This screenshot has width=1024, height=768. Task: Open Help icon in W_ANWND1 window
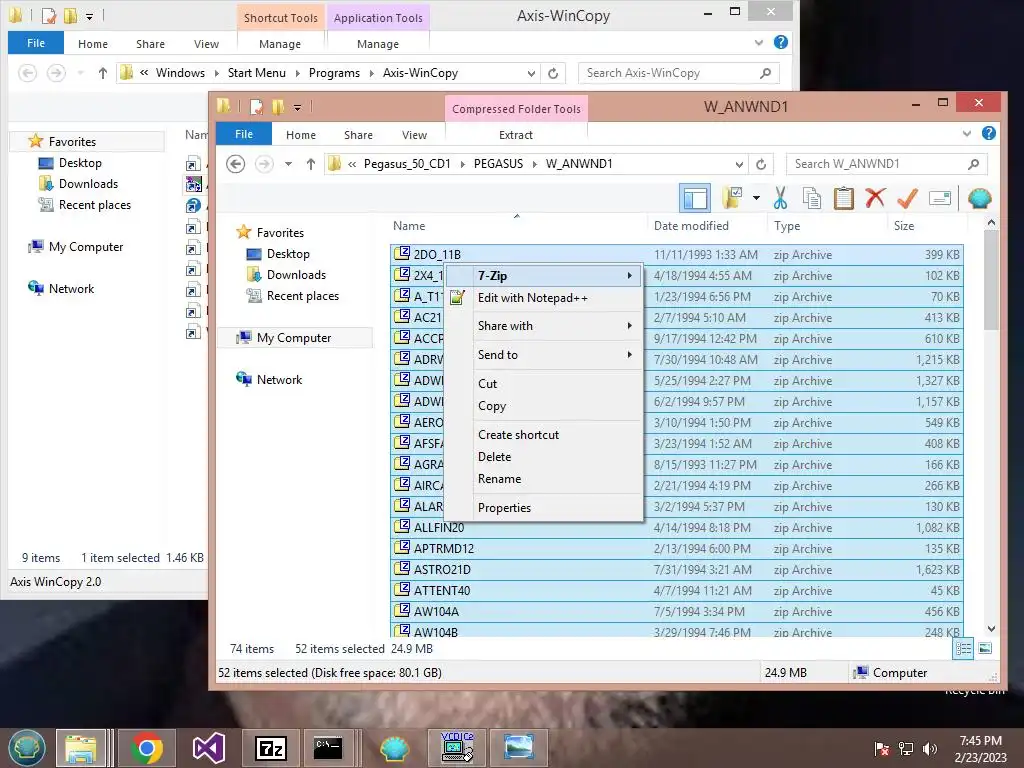989,133
